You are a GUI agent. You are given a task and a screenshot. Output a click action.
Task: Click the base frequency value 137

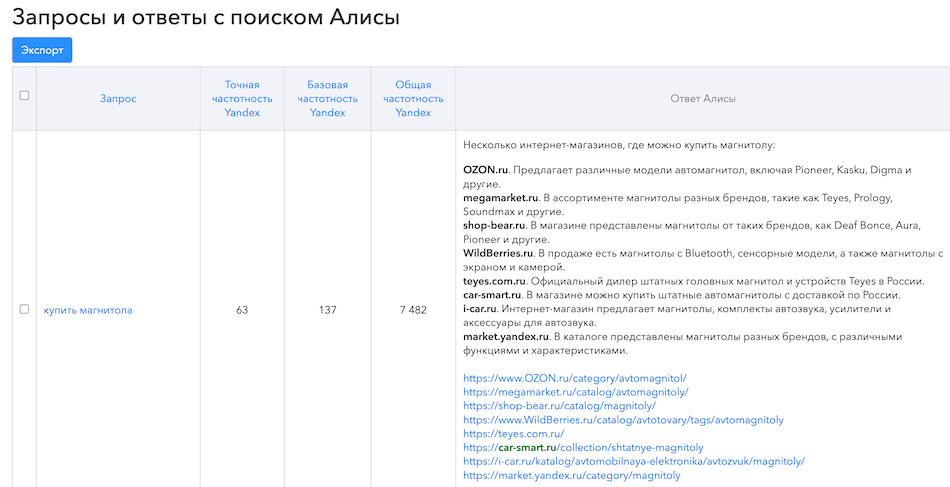pos(328,310)
